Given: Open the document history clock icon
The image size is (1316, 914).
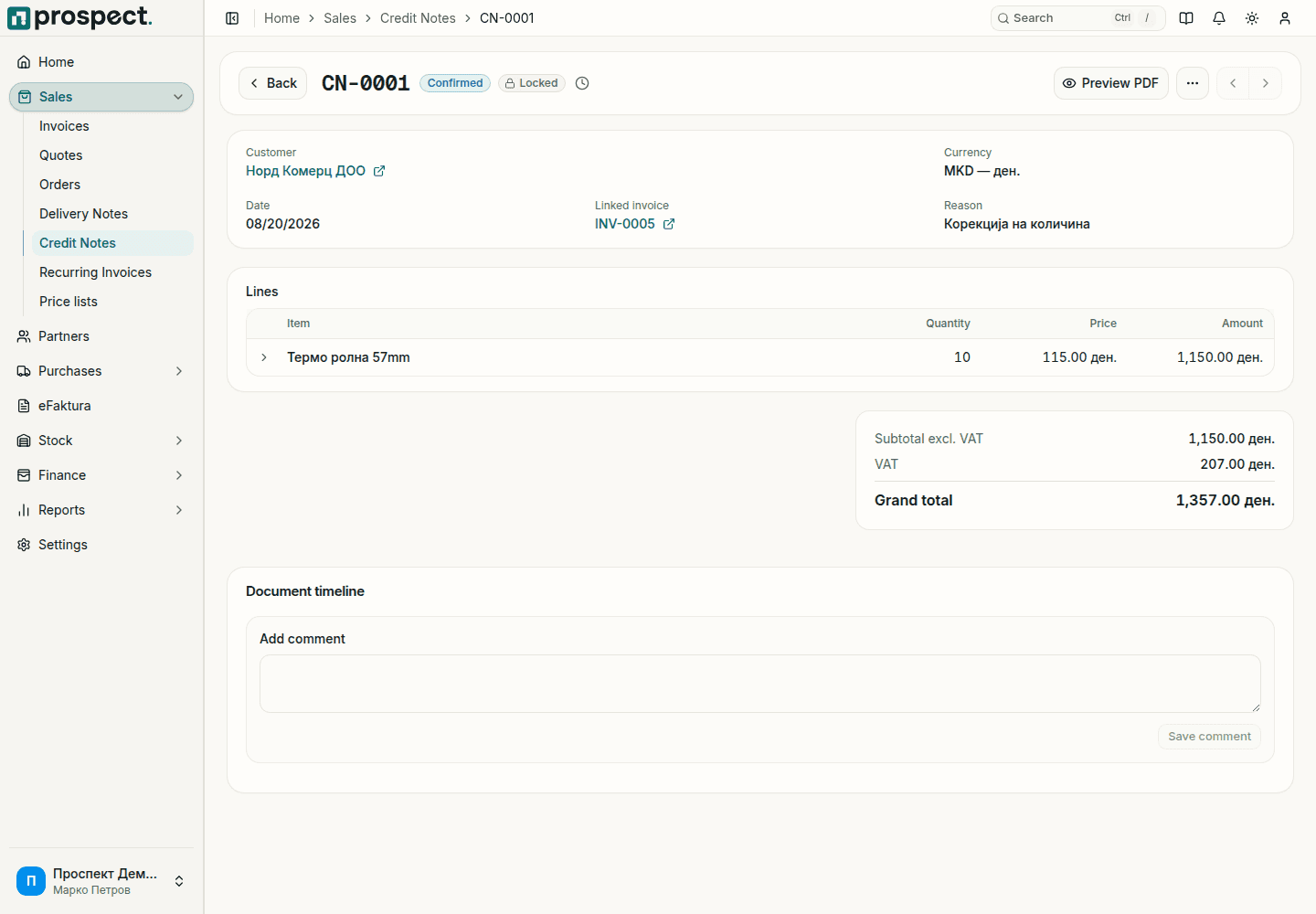Looking at the screenshot, I should 582,83.
